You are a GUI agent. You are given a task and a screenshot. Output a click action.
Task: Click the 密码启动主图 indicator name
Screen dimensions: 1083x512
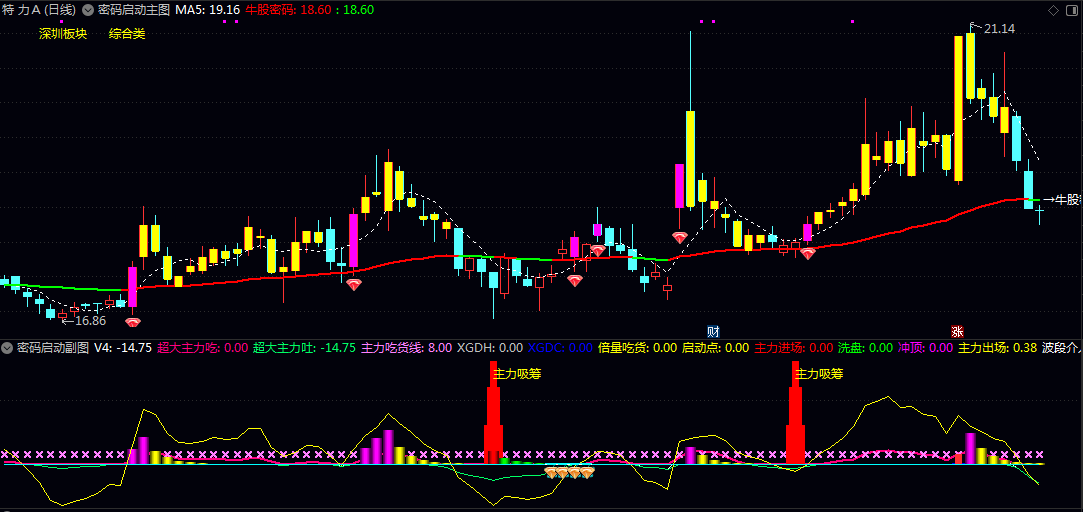tap(133, 10)
